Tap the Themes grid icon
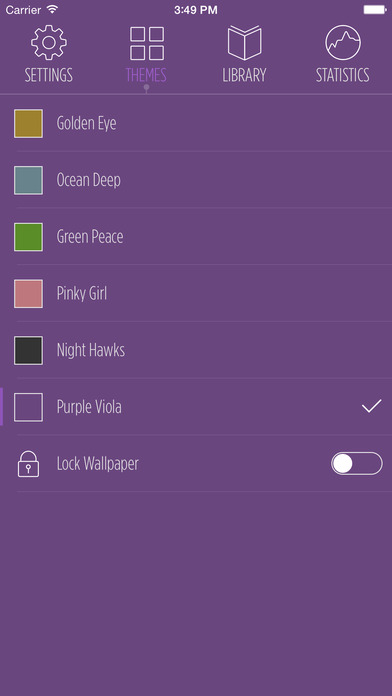This screenshot has width=392, height=696. point(147,43)
